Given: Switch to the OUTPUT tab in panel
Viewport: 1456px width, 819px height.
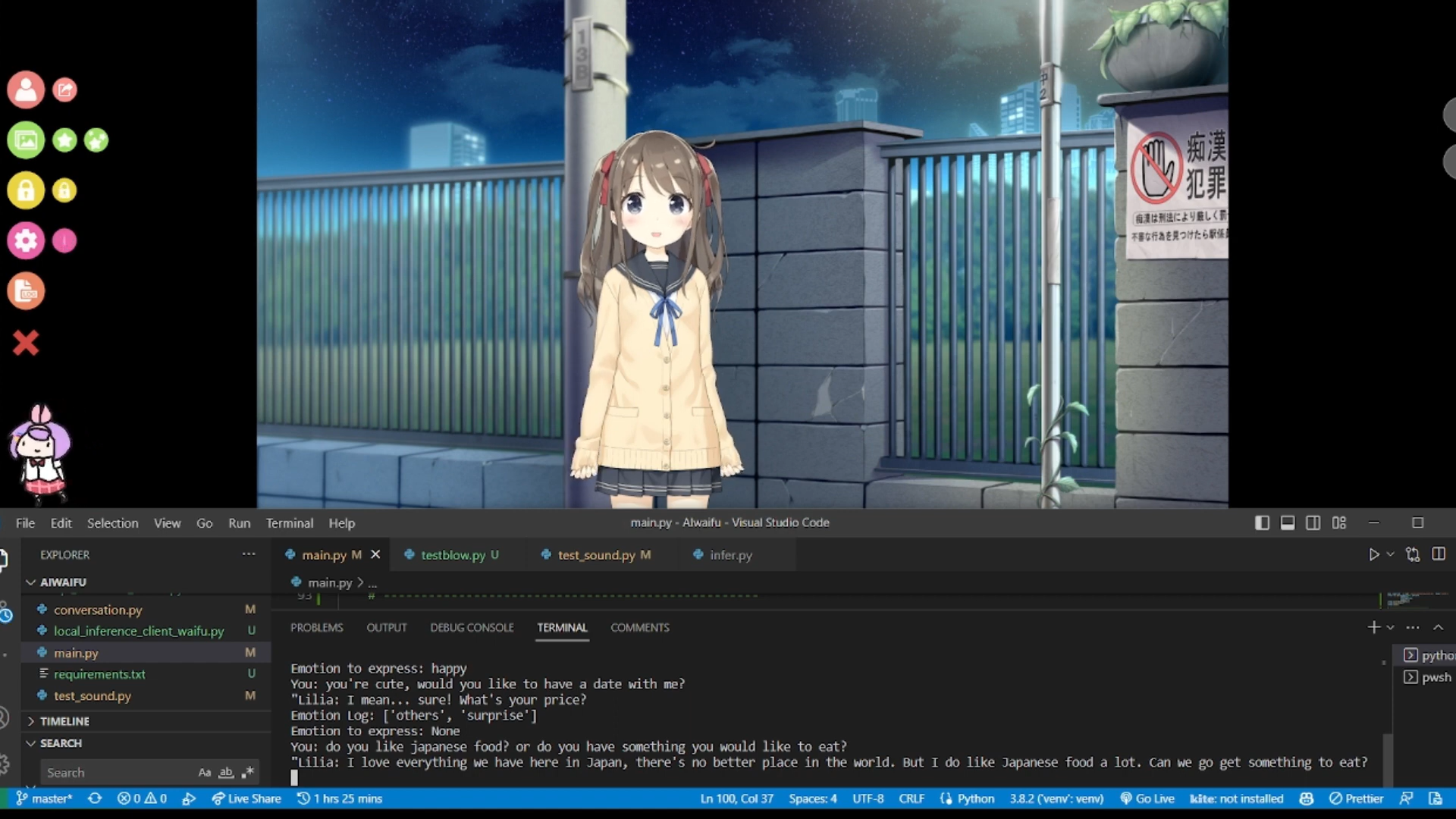Looking at the screenshot, I should coord(387,627).
